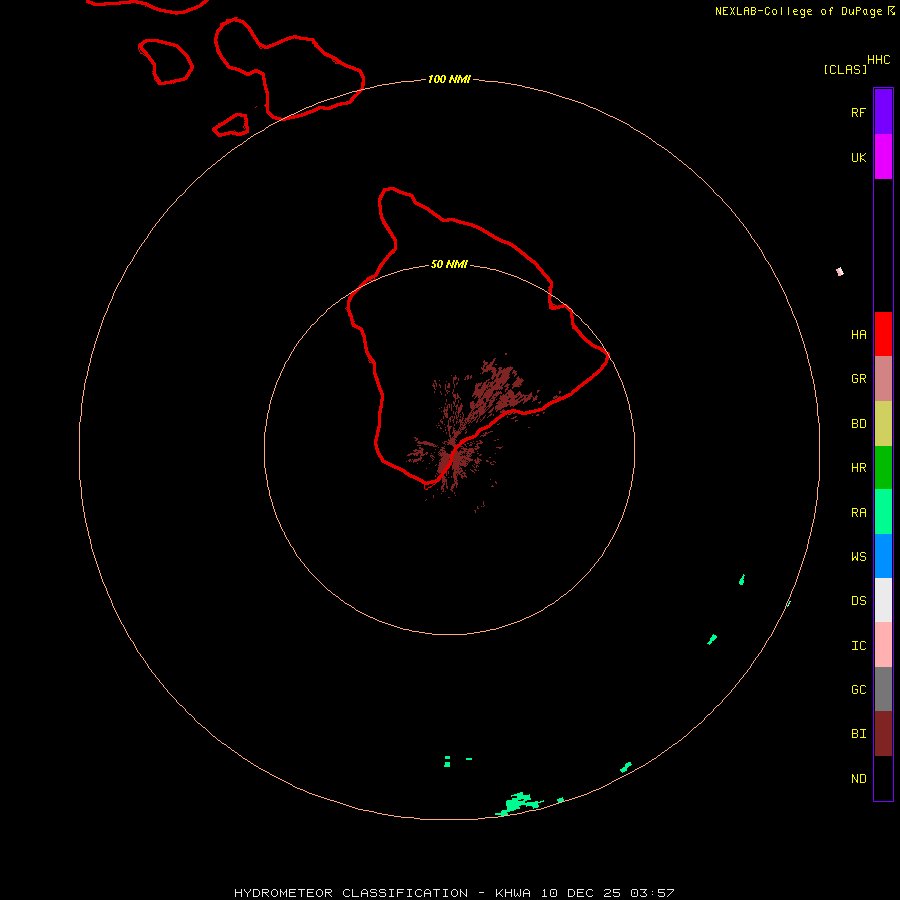Click the "BI" legend label
The height and width of the screenshot is (900, 900).
(858, 734)
